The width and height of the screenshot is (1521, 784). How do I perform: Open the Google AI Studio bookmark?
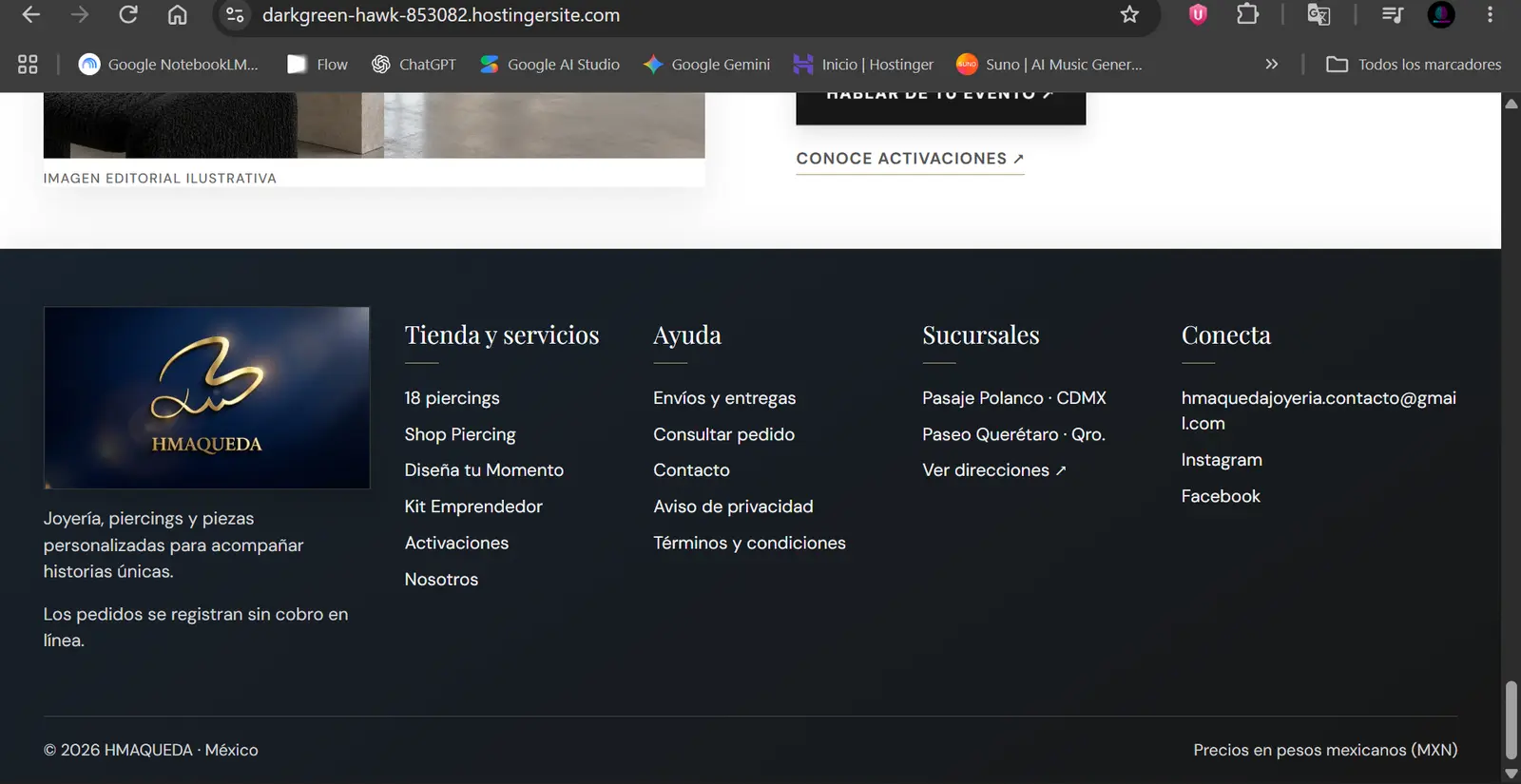point(549,64)
